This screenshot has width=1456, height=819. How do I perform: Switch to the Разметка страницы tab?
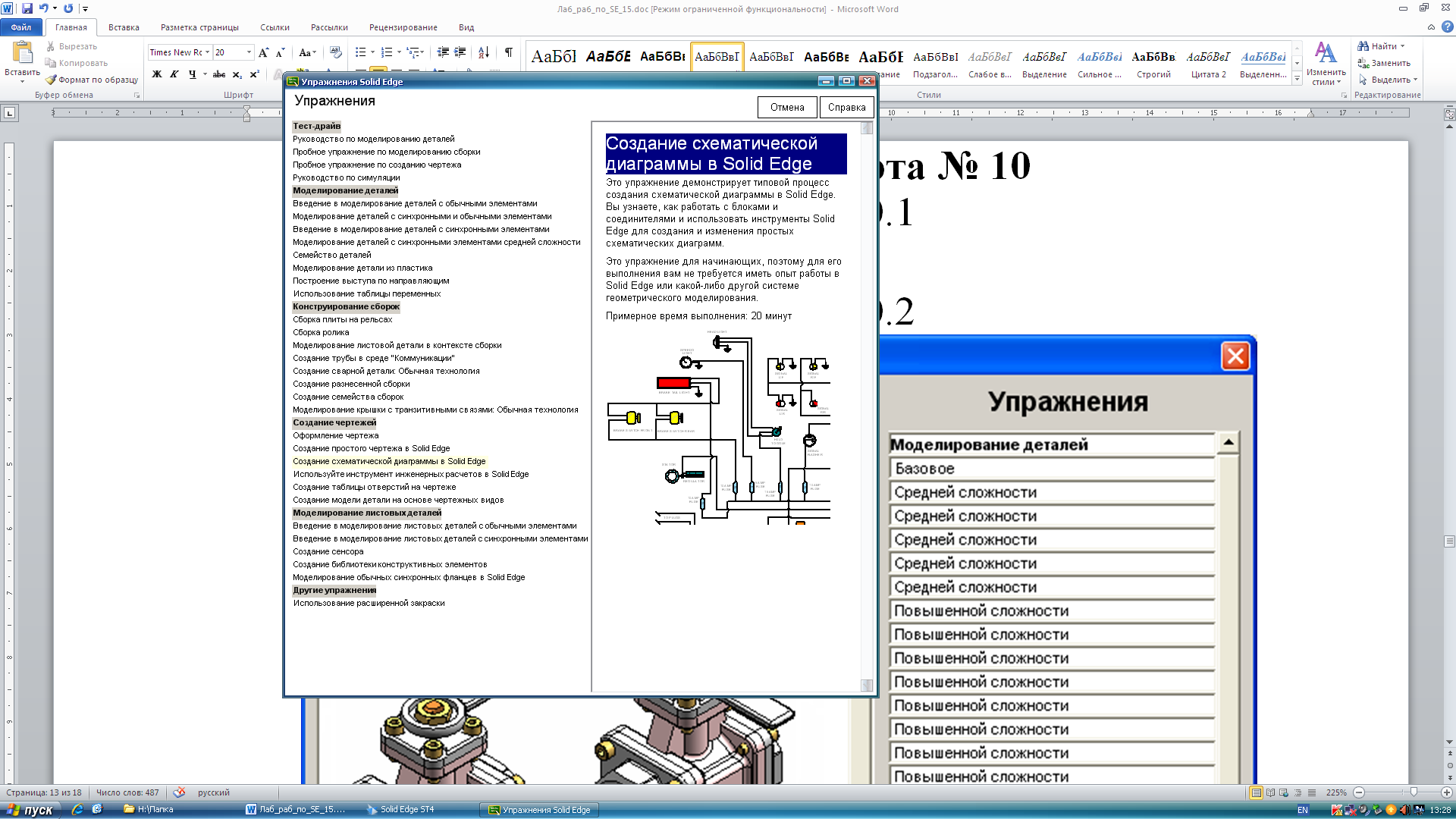click(x=199, y=27)
